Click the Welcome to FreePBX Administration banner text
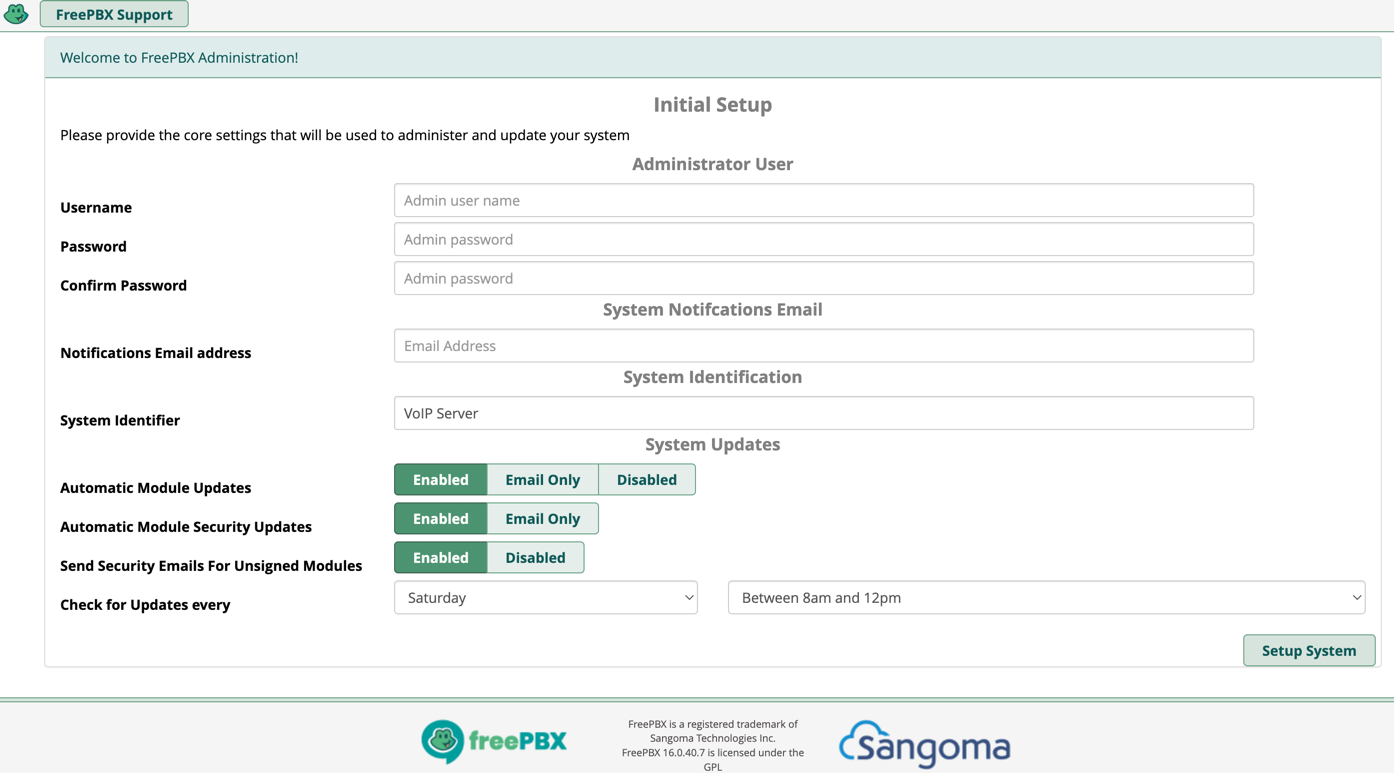This screenshot has width=1394, height=773. (179, 58)
